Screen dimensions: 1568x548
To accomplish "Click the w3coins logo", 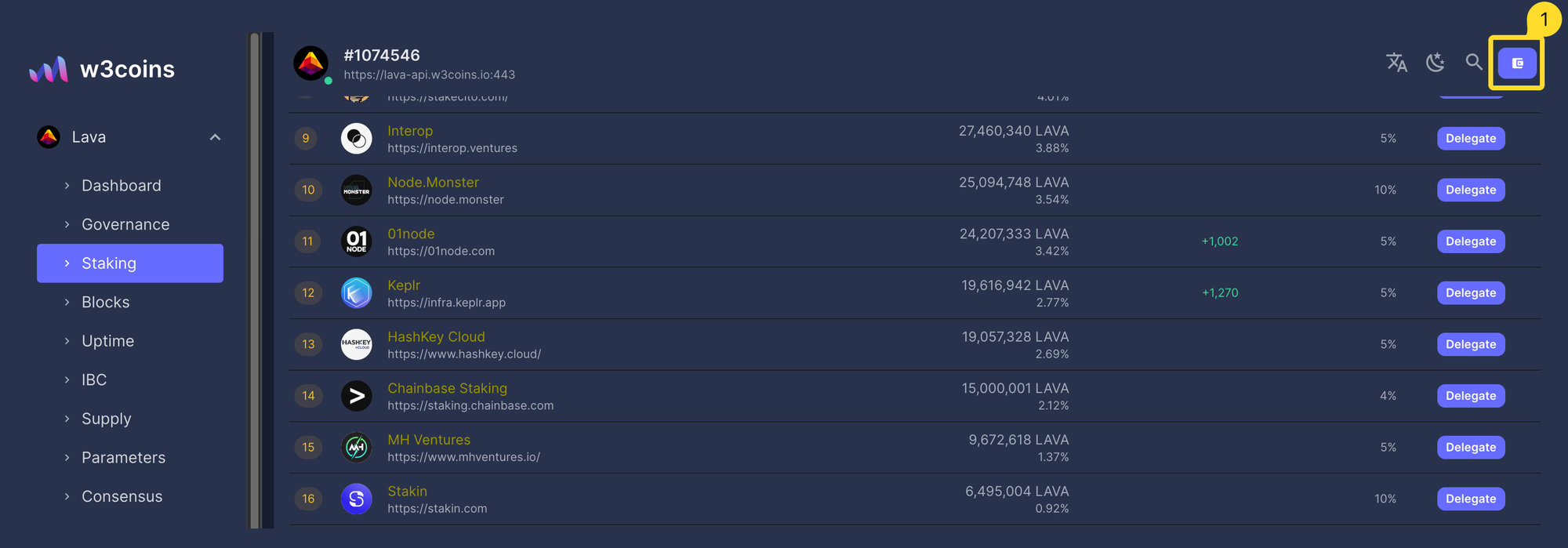I will (x=101, y=69).
